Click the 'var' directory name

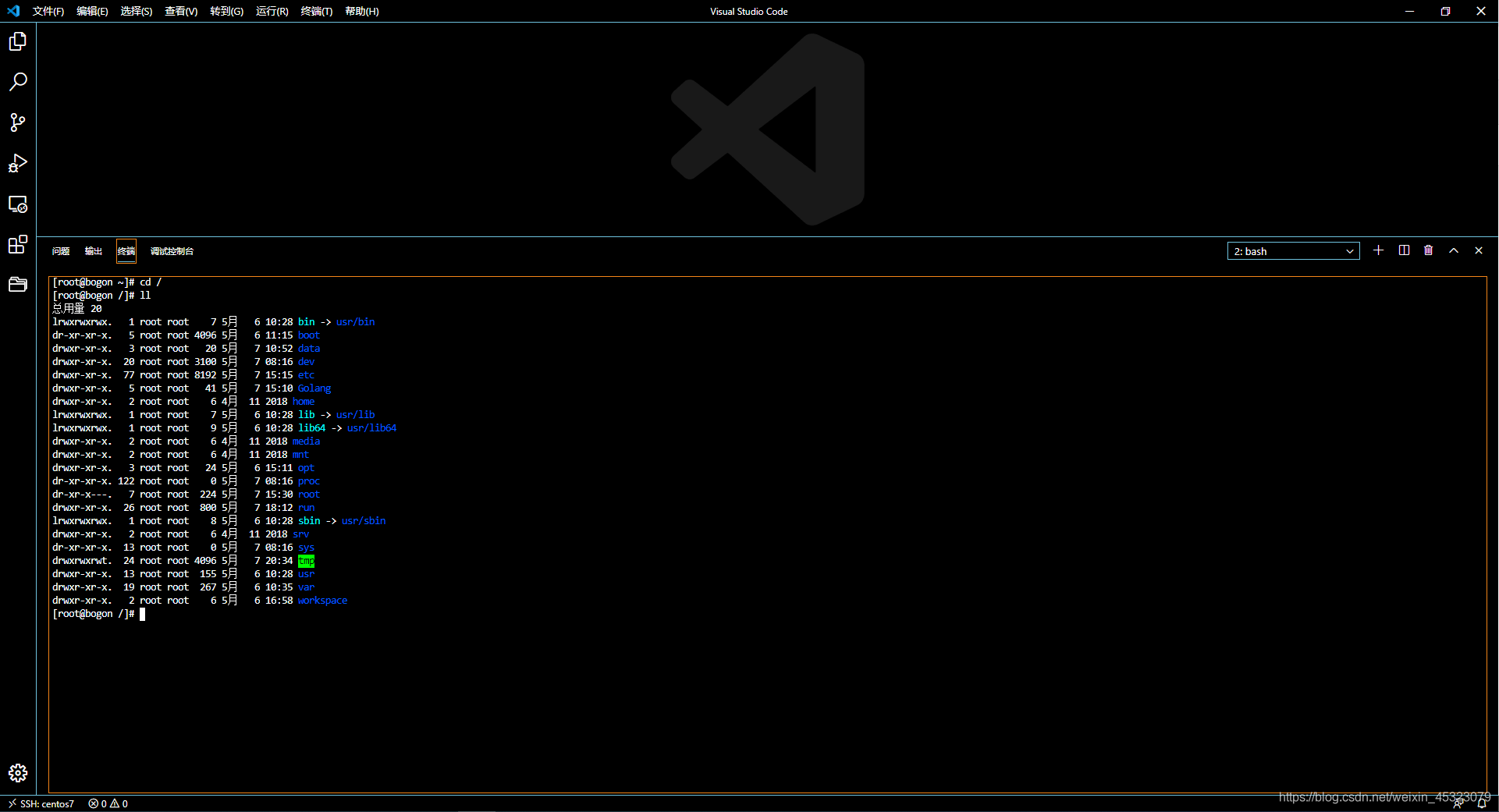(306, 587)
